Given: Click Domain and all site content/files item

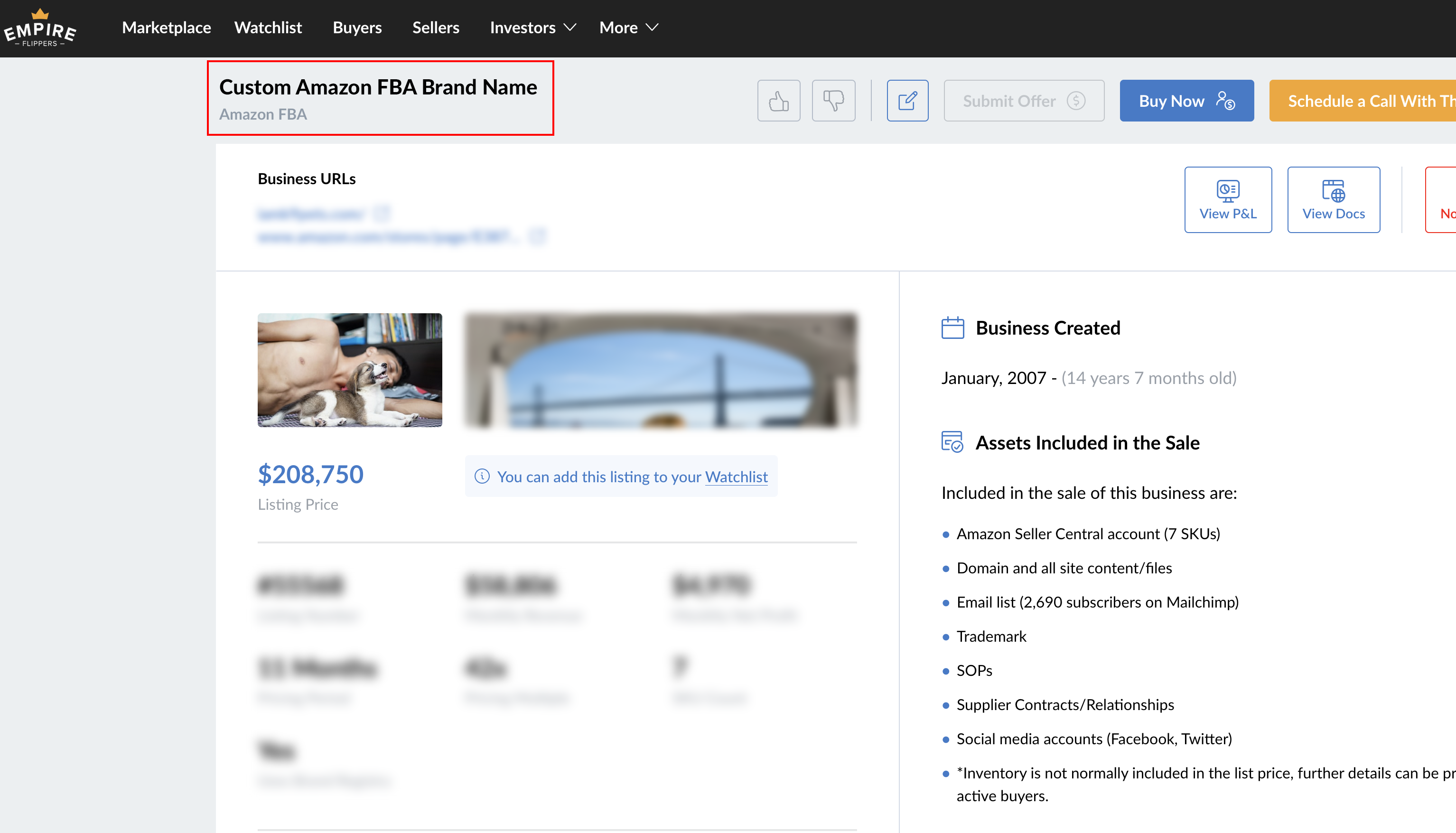Looking at the screenshot, I should 1064,568.
